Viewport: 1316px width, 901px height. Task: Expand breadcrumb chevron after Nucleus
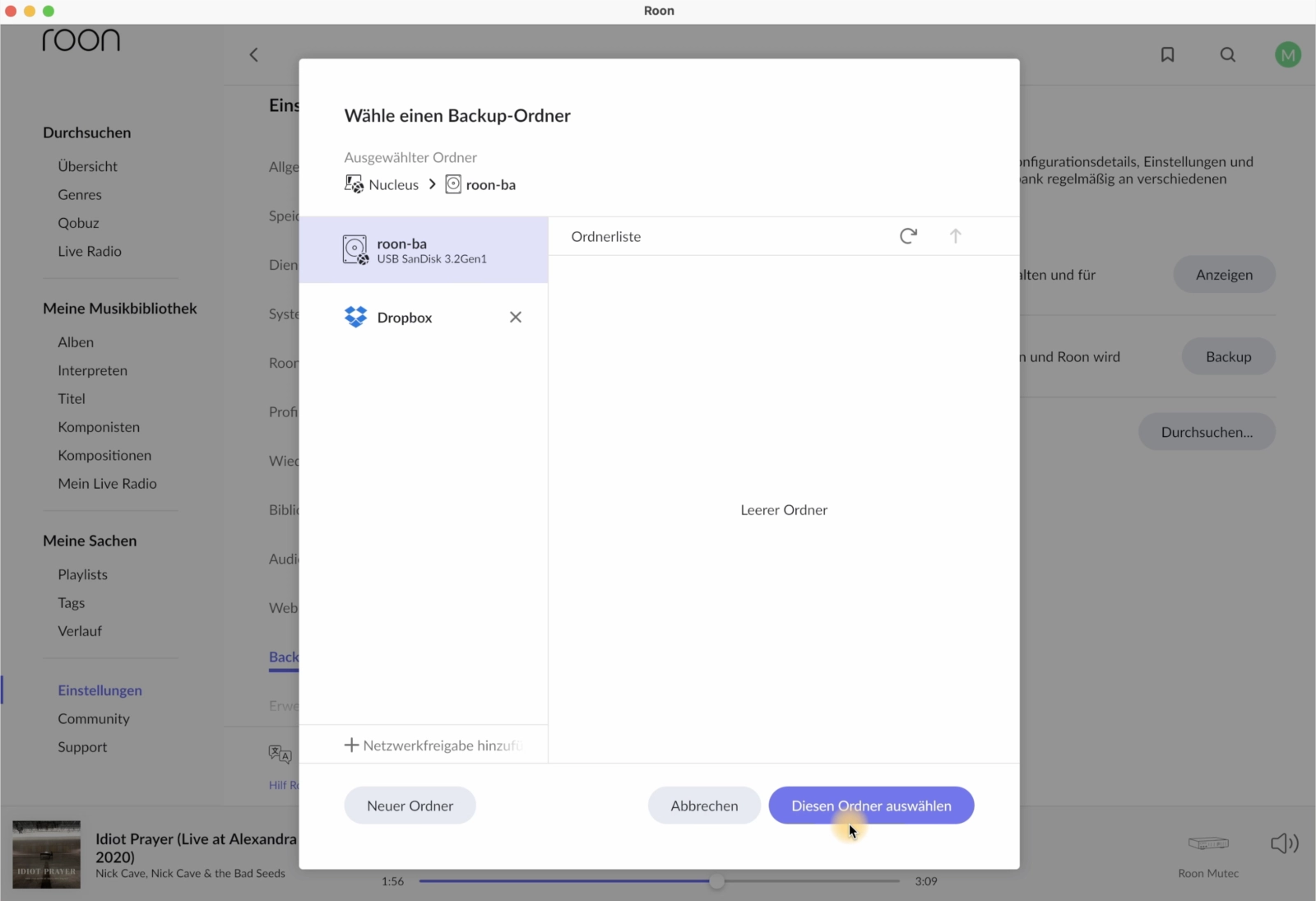tap(432, 184)
